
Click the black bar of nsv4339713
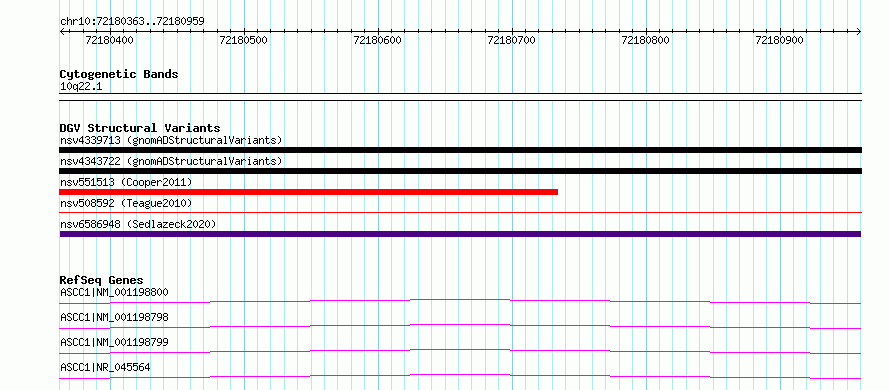tap(460, 150)
